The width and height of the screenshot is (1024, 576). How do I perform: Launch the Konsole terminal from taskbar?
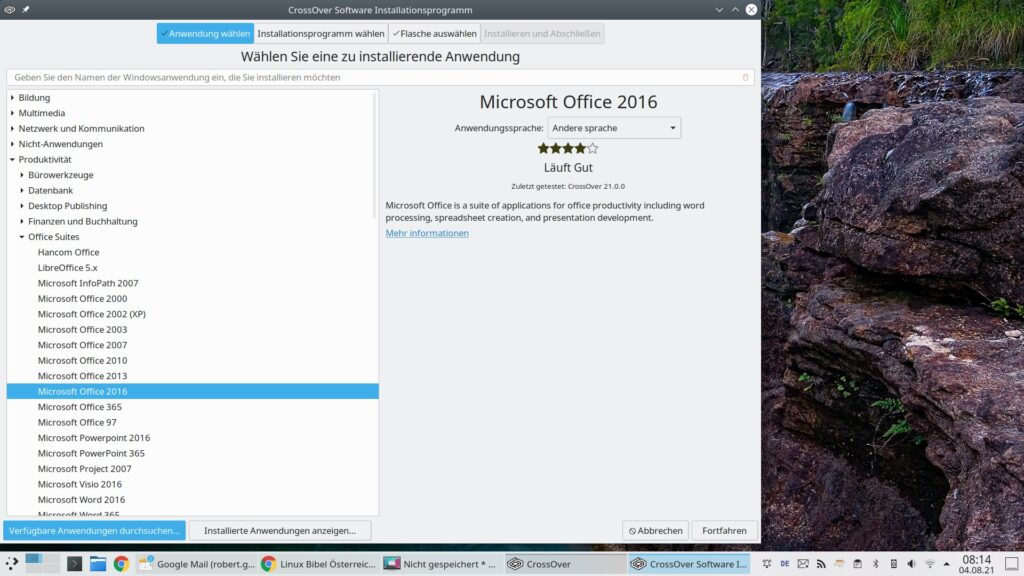point(74,564)
